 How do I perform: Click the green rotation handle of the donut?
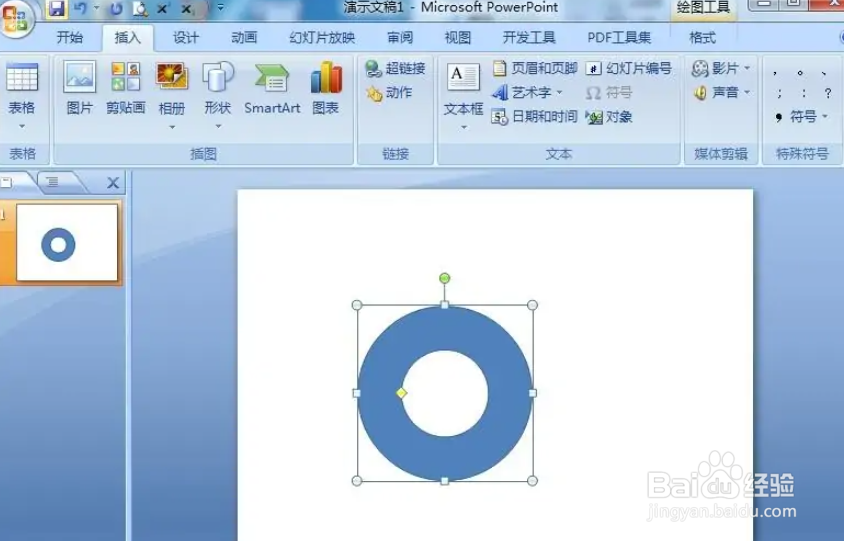click(x=444, y=278)
